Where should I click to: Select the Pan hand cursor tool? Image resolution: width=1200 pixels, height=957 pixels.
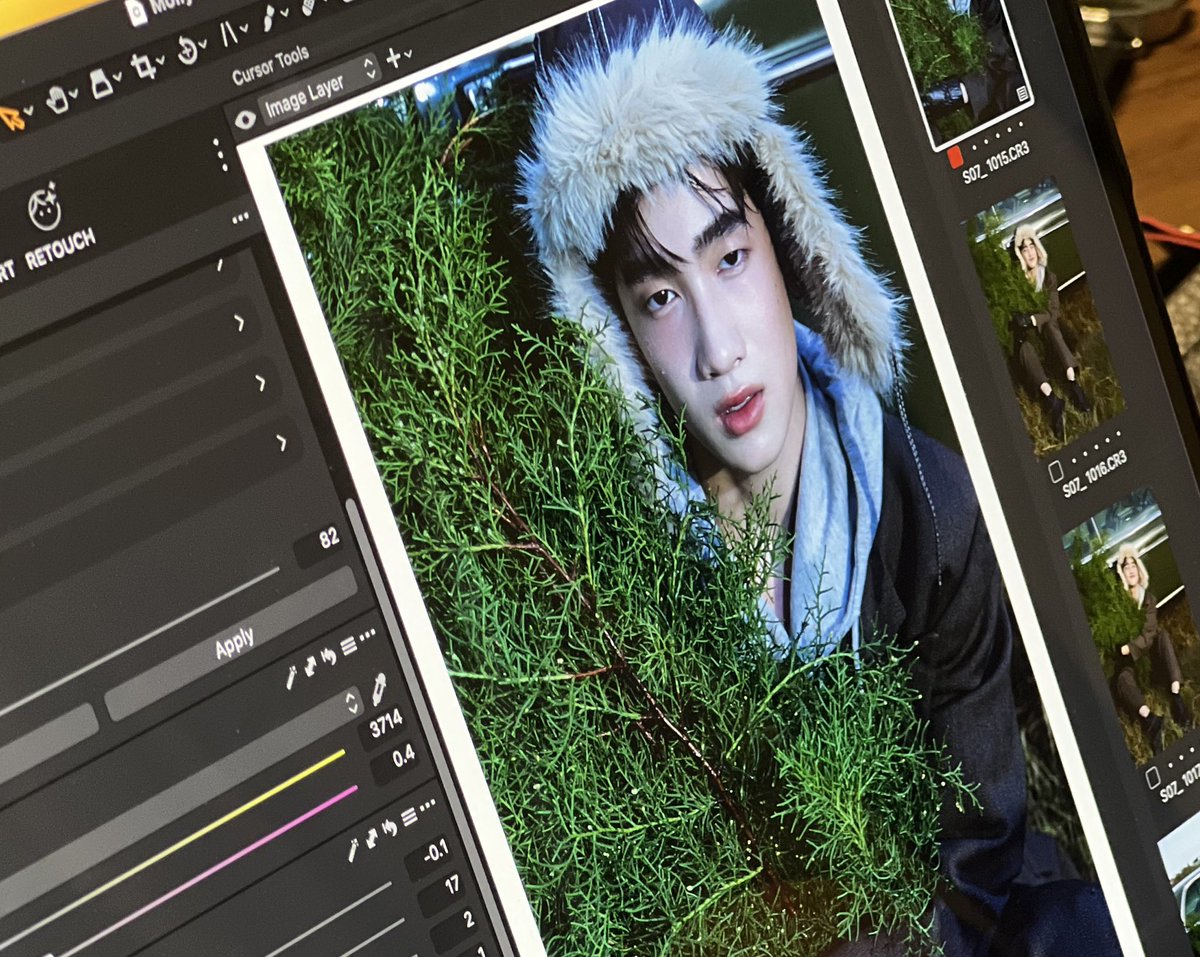pos(57,100)
